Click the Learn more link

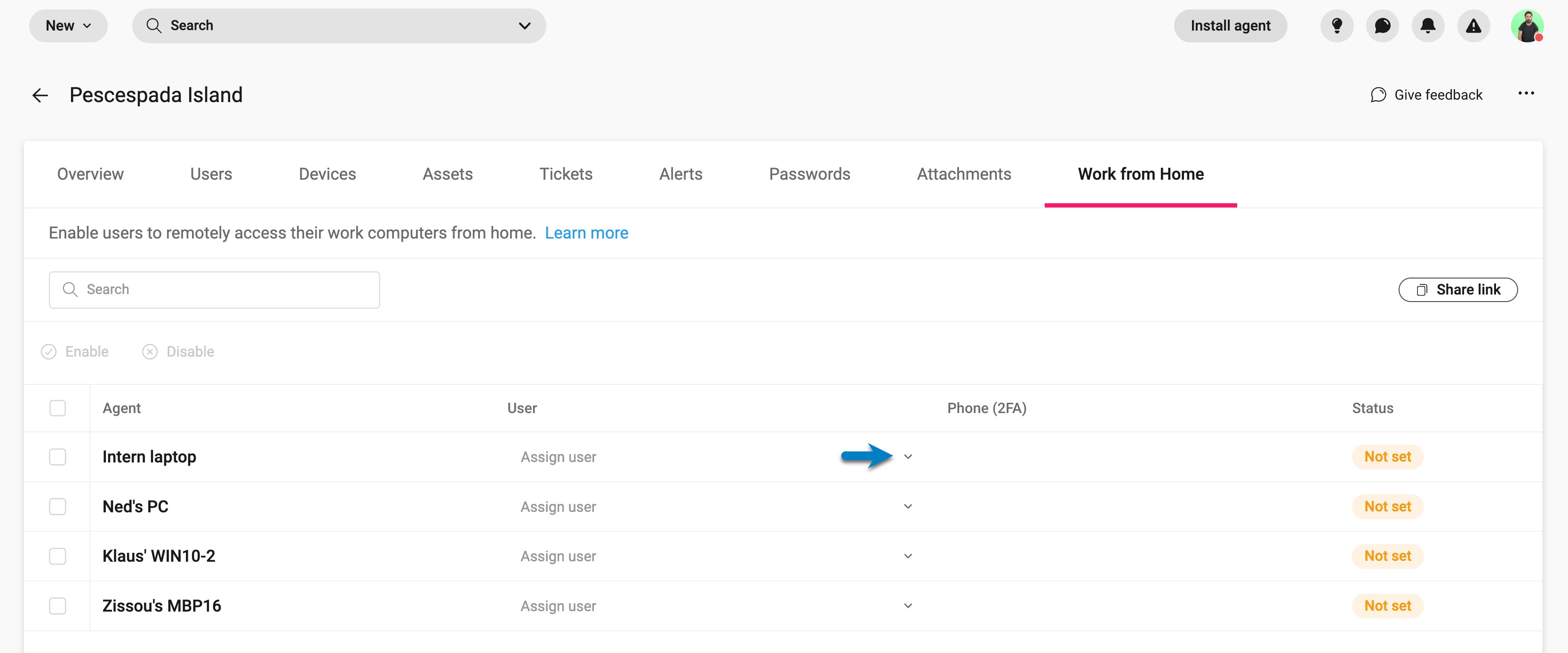tap(586, 232)
